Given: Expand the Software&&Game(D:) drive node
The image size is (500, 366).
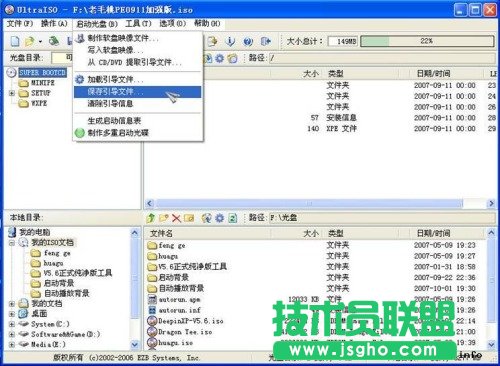Looking at the screenshot, I should click(12, 334).
